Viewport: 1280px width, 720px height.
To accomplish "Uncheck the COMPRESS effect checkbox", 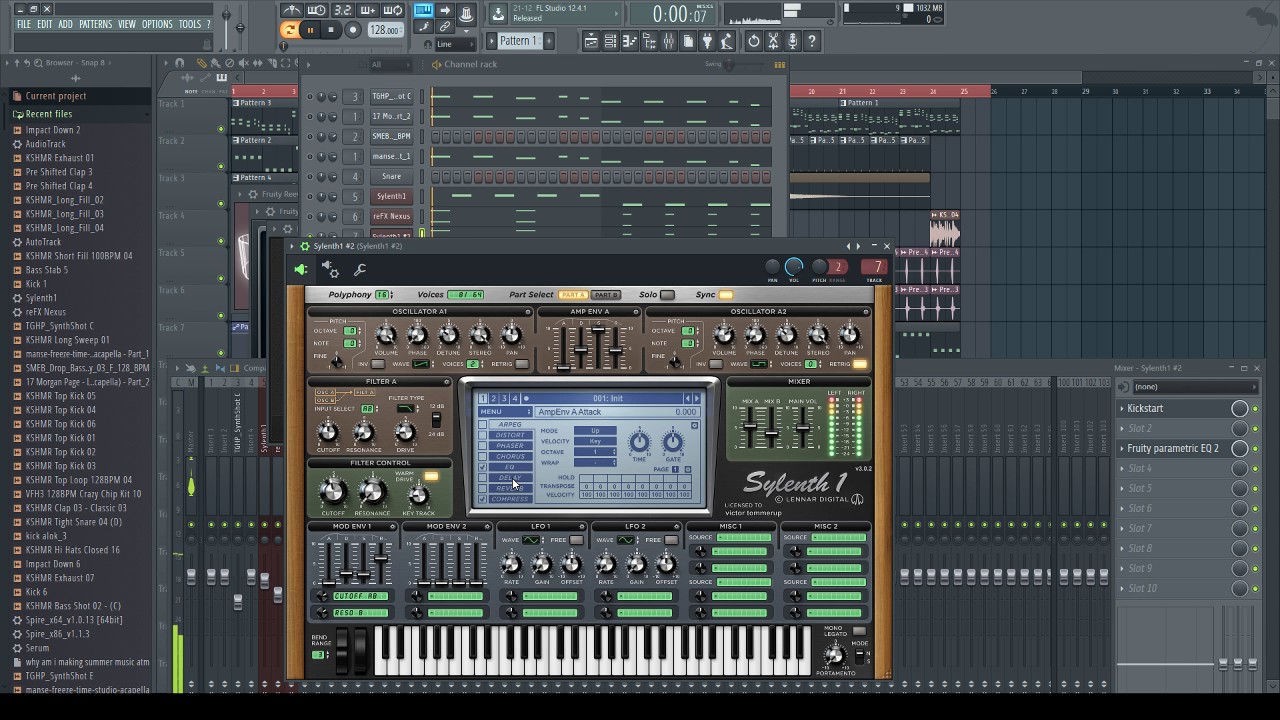I will 482,499.
